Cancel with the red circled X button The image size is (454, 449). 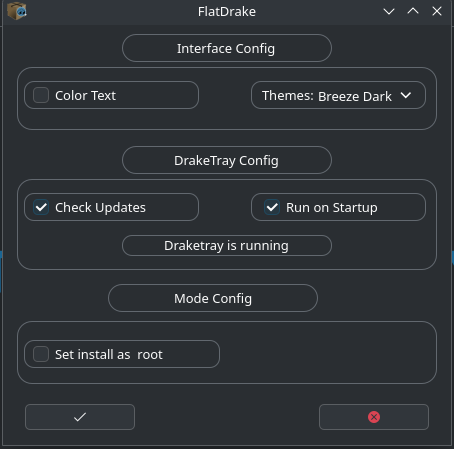tap(374, 417)
